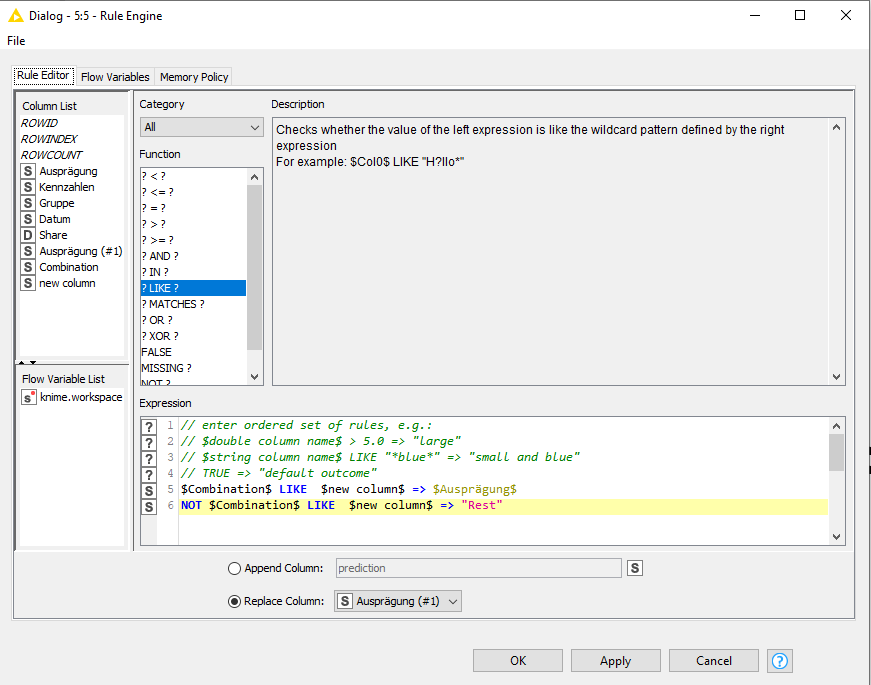
Task: Select ROWID in the Column List
Action: [39, 123]
